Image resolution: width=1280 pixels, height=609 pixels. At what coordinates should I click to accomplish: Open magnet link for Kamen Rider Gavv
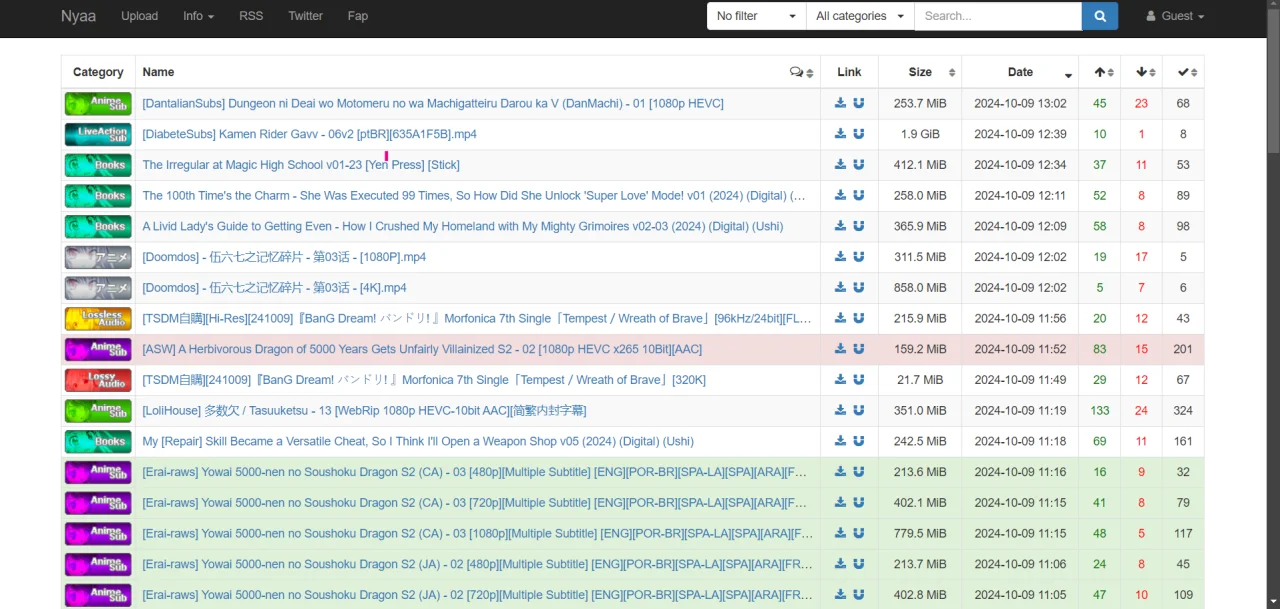(x=858, y=134)
